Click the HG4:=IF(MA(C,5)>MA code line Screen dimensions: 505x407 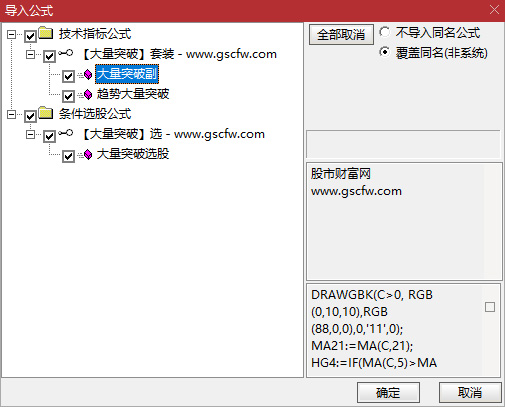pos(374,363)
